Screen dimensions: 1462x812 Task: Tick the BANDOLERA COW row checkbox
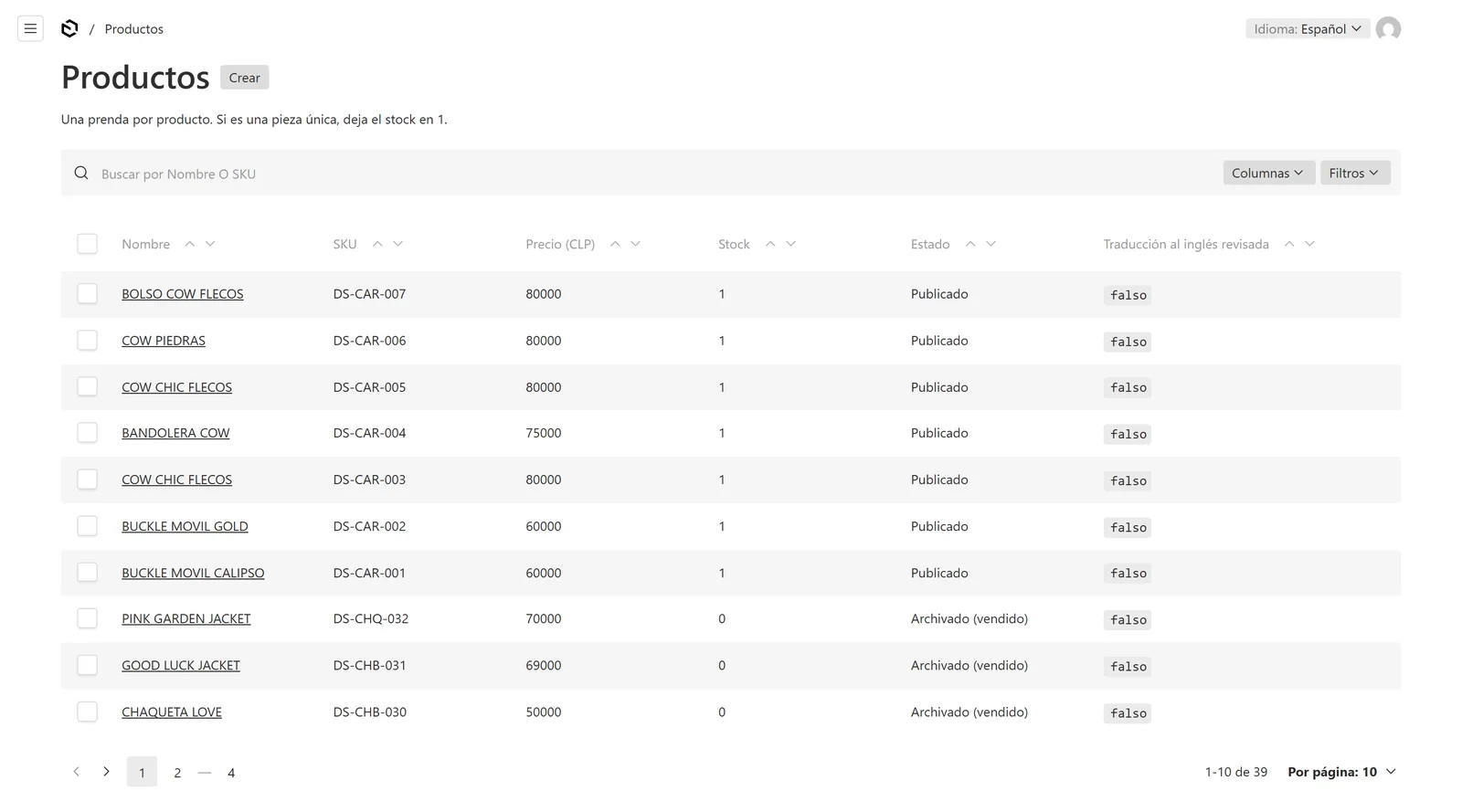pyautogui.click(x=87, y=432)
